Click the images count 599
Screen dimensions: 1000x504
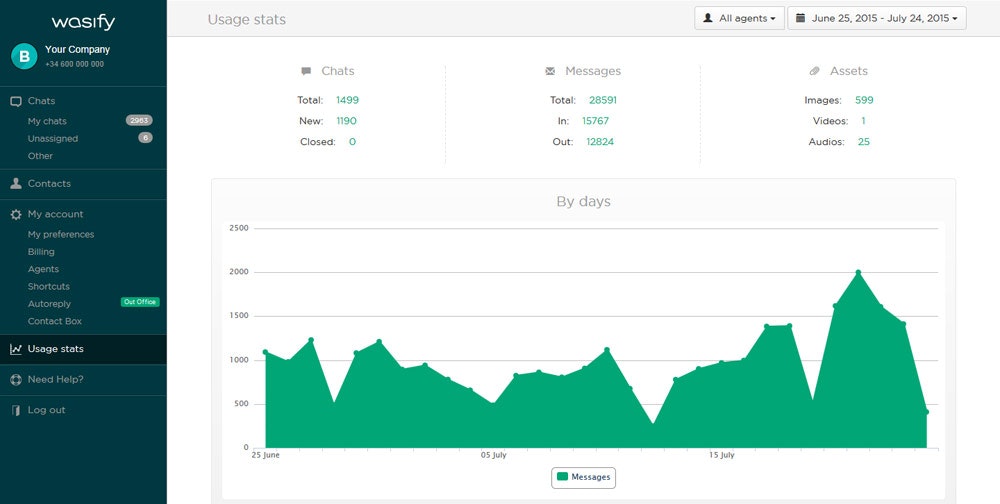(864, 100)
